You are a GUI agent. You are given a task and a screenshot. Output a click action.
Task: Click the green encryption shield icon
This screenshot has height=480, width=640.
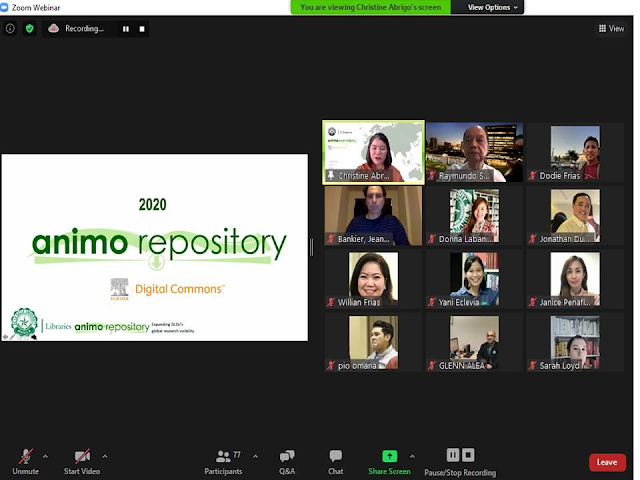pos(29,29)
